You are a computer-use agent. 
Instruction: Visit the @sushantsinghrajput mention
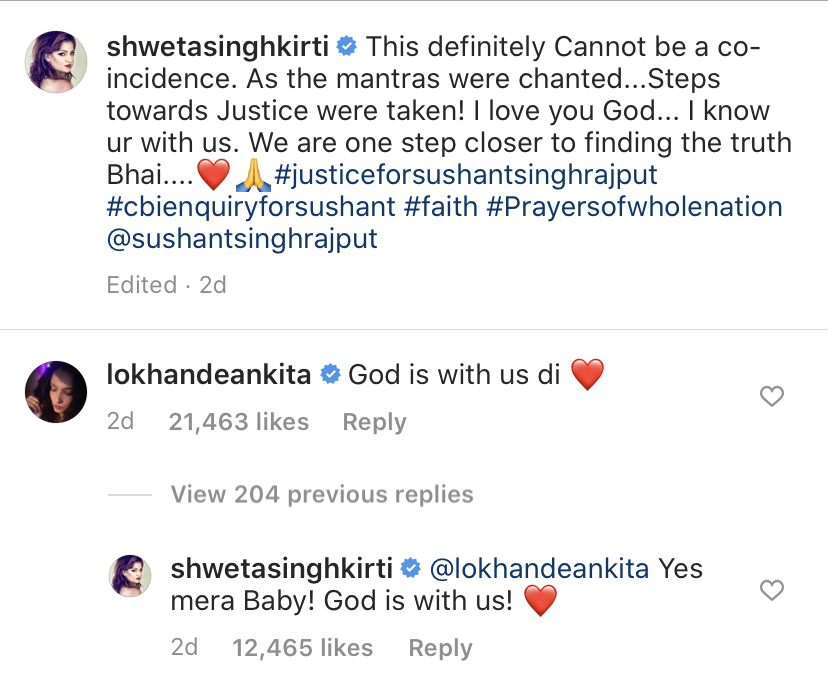243,241
